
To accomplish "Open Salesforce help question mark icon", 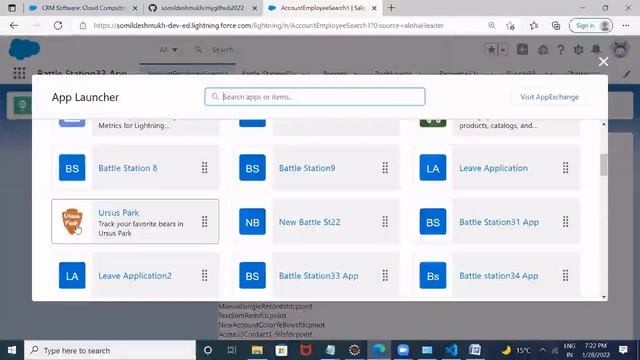I will pyautogui.click(x=561, y=50).
